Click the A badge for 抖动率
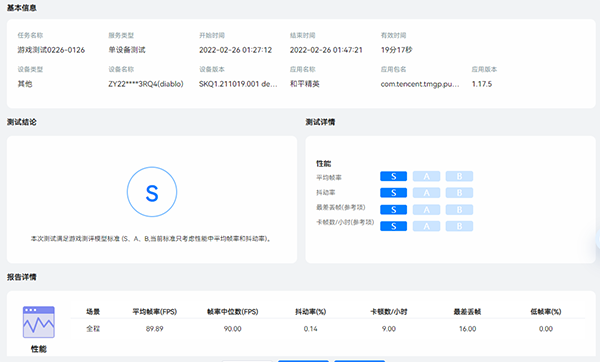Screen dimensions: 600x362 [426, 192]
